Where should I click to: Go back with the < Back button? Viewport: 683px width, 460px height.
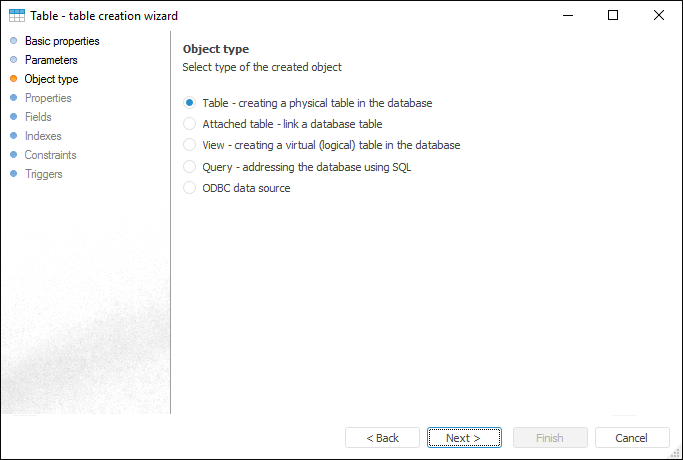coord(382,438)
